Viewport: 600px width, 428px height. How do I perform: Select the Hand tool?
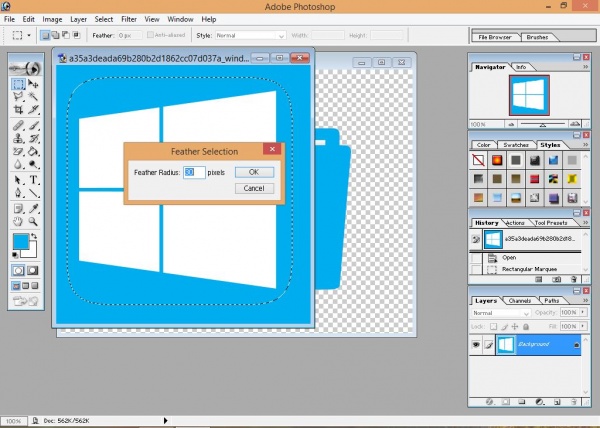[19, 221]
